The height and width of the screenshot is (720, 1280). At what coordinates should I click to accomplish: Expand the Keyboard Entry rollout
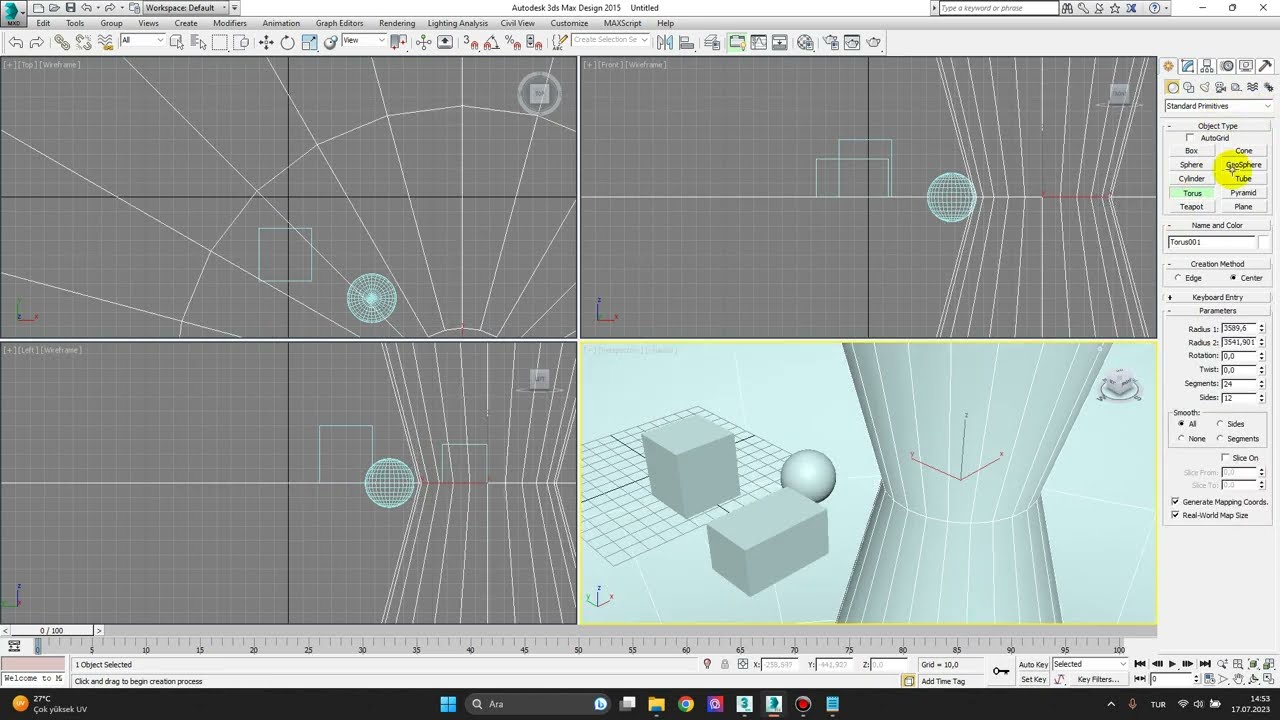(x=1217, y=298)
